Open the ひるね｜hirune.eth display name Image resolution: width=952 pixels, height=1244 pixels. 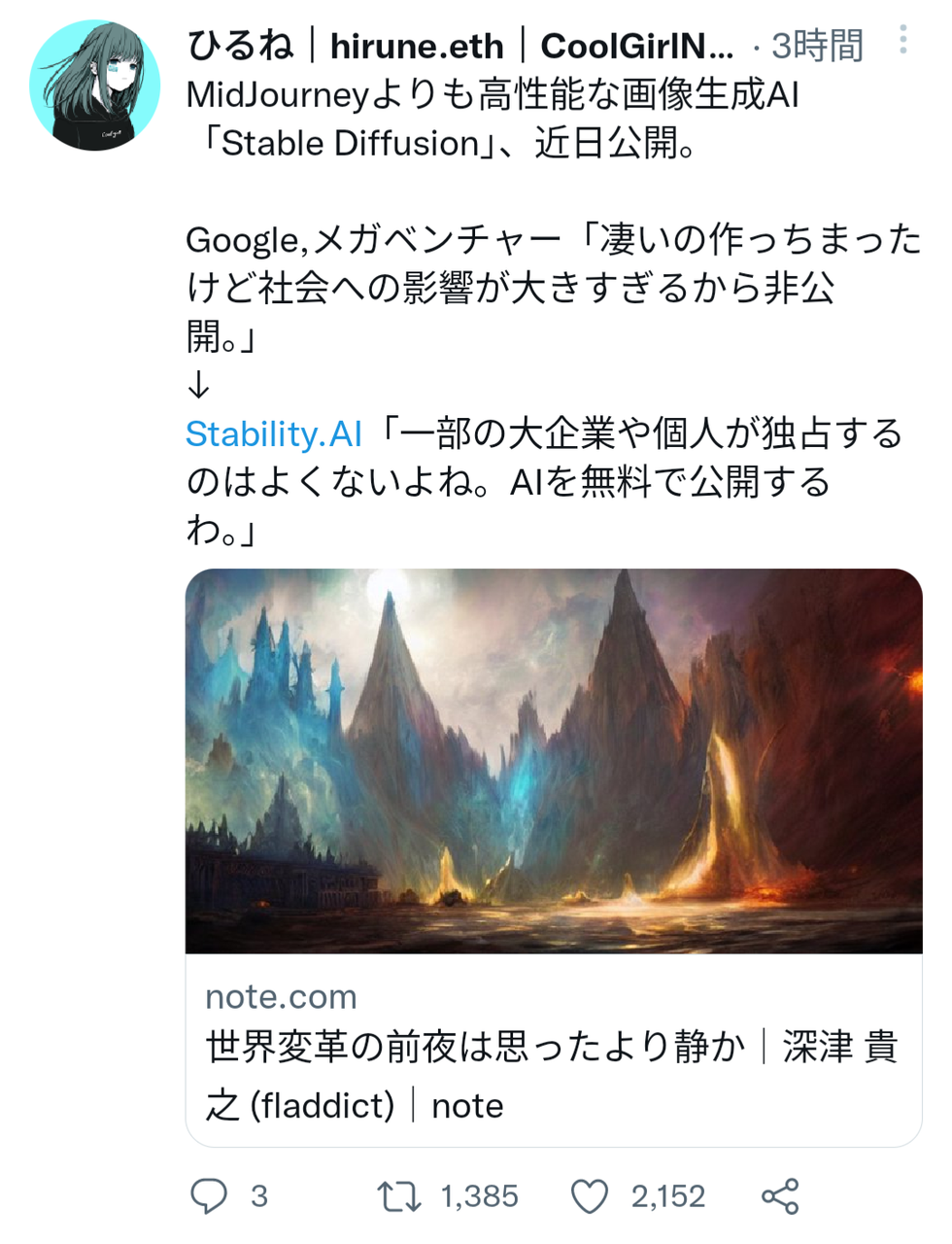(460, 45)
